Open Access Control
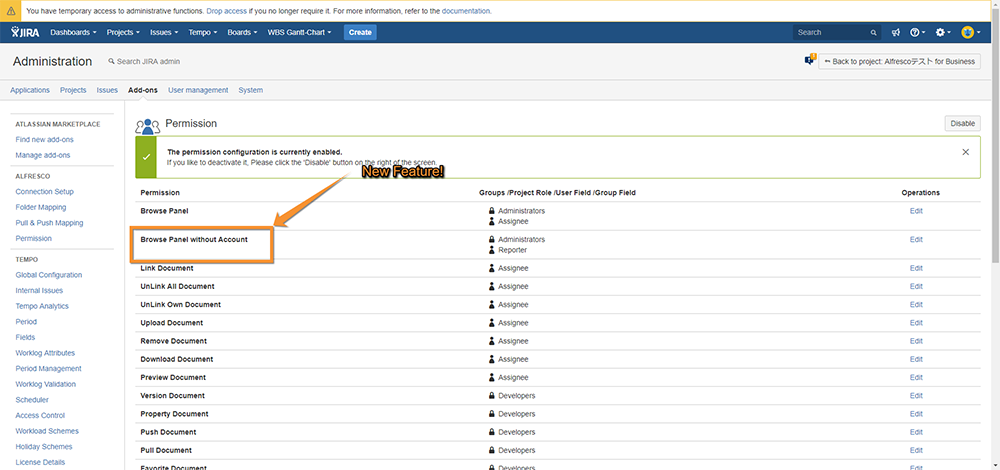 coord(40,415)
